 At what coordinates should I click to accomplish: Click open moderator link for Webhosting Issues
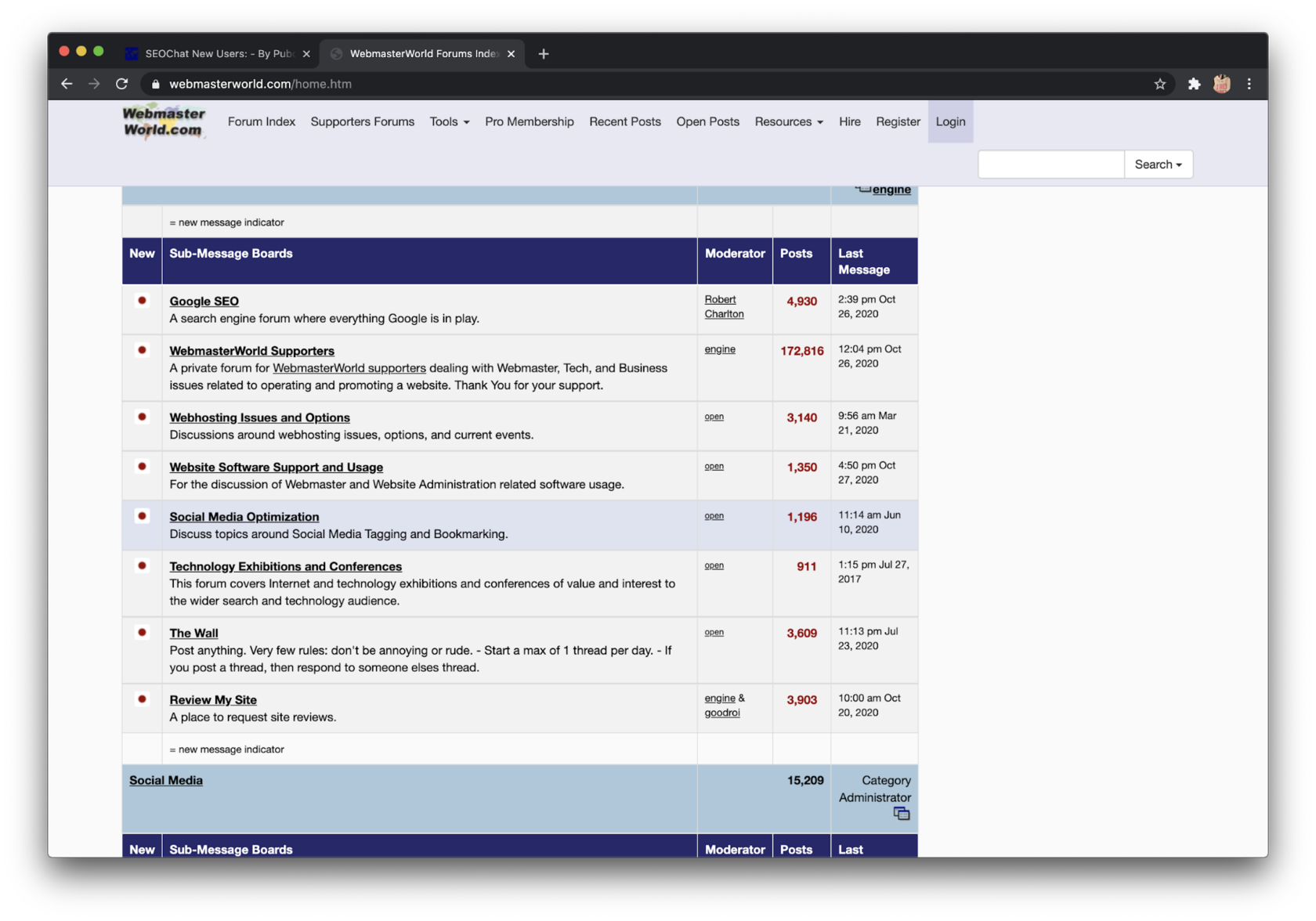(714, 416)
